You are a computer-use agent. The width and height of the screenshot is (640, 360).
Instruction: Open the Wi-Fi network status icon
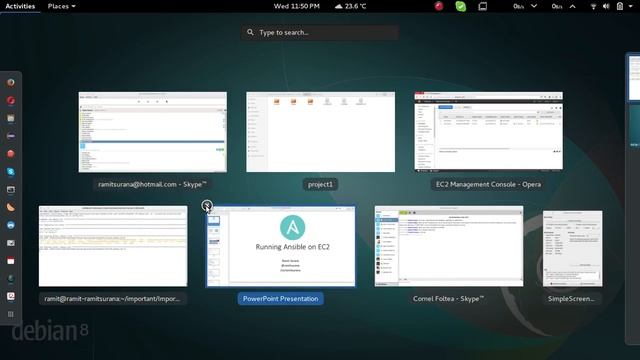click(x=593, y=6)
